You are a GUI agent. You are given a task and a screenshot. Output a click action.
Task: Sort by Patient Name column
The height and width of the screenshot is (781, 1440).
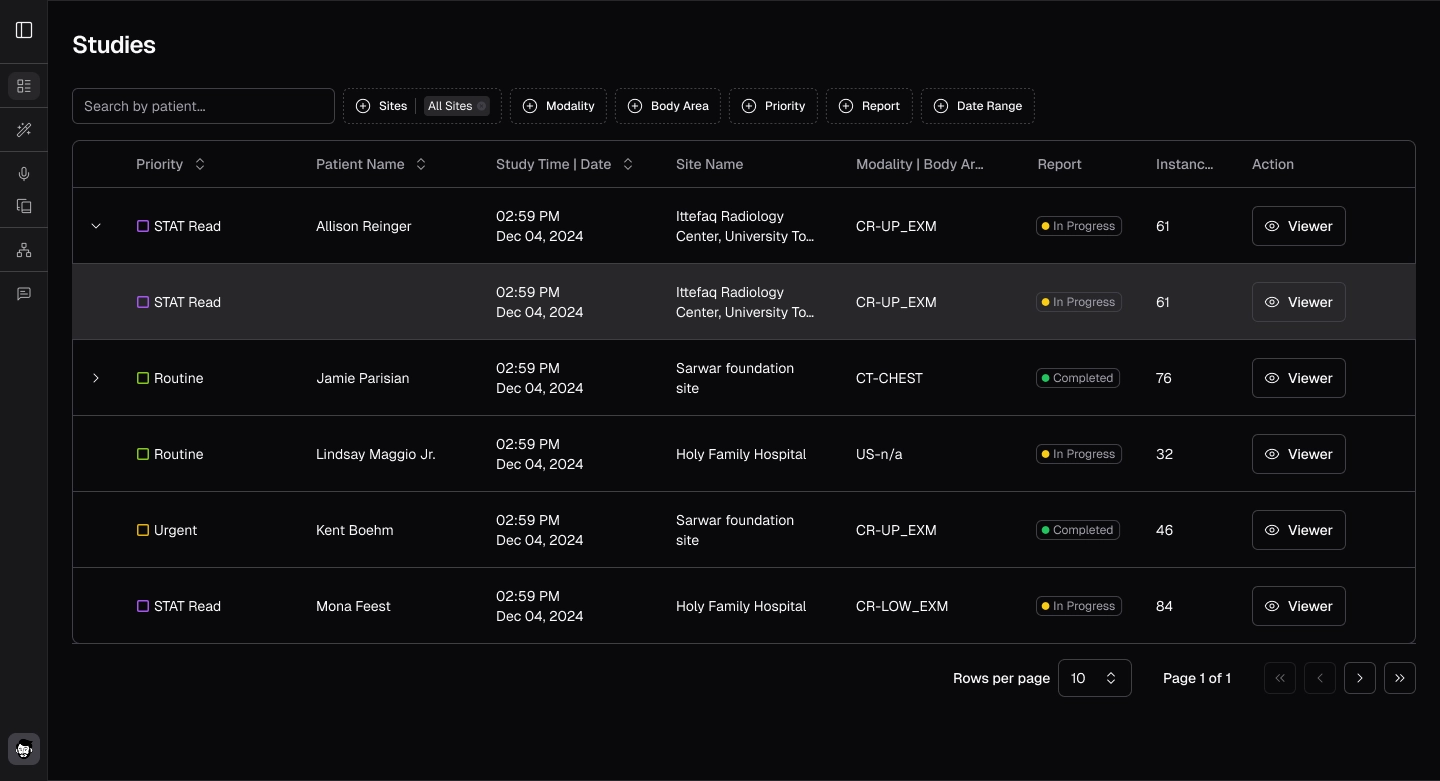[371, 164]
